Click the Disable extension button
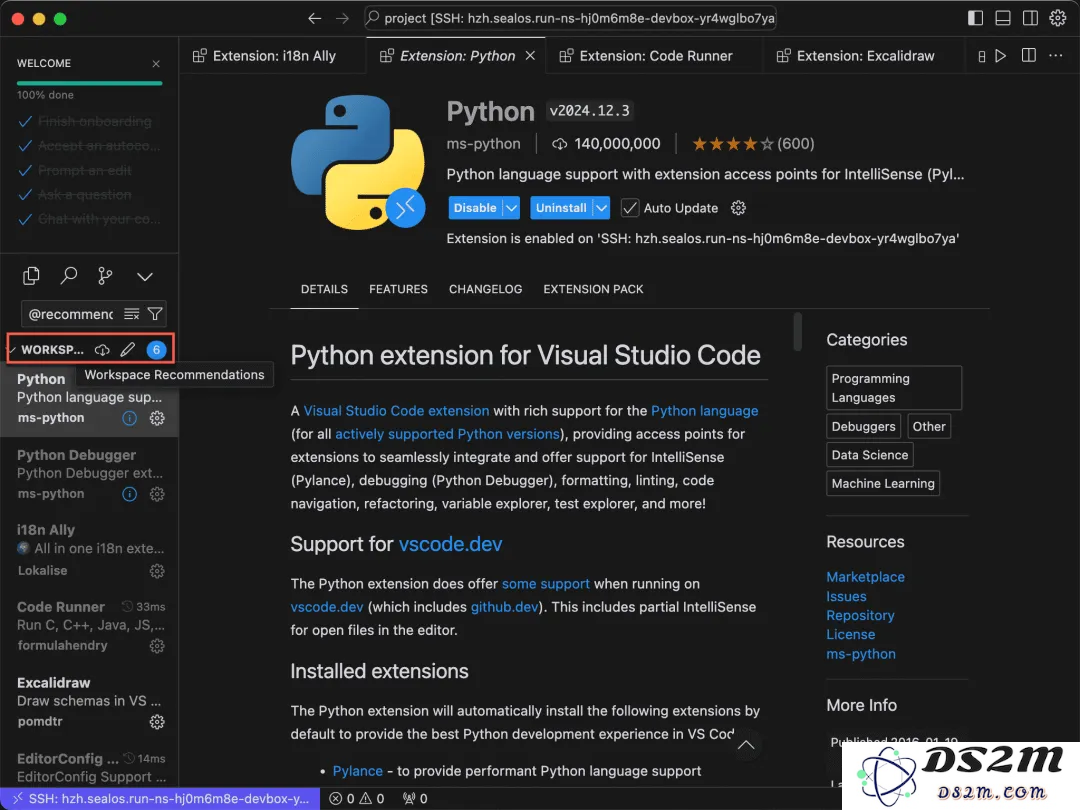Viewport: 1080px width, 810px height. (475, 208)
